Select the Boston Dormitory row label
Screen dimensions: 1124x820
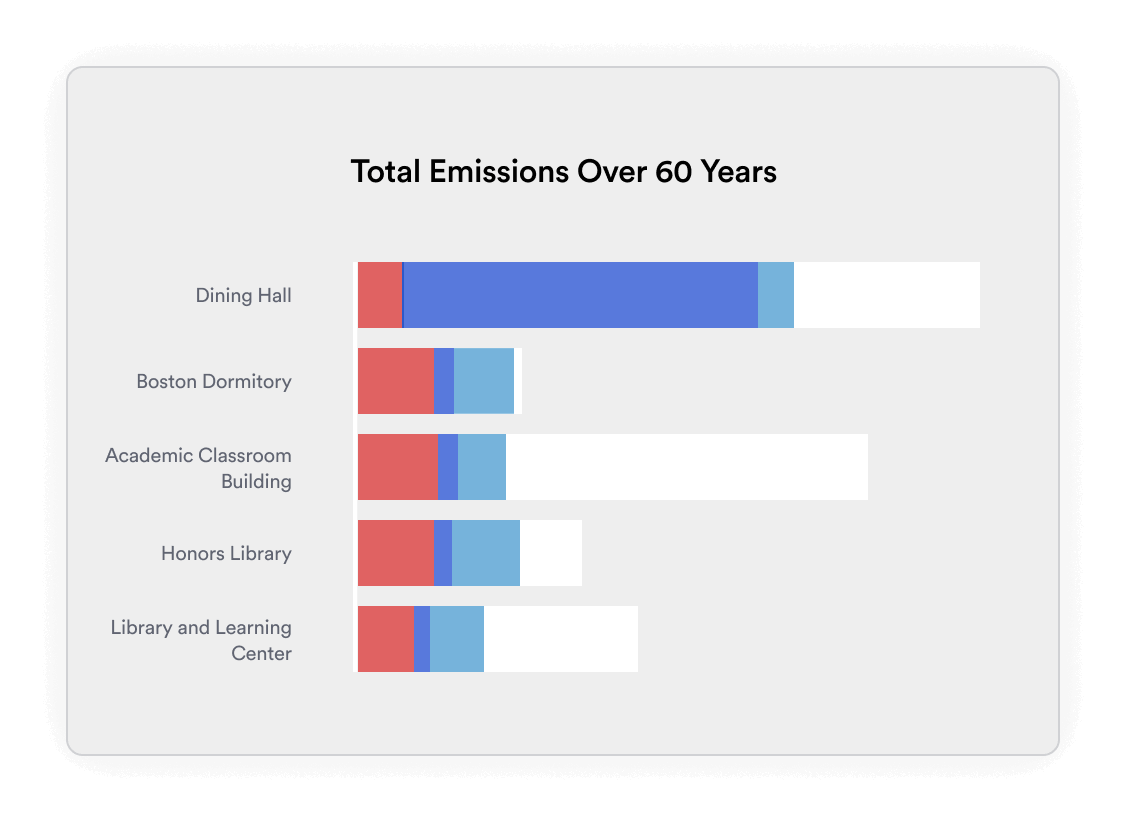[x=214, y=381]
